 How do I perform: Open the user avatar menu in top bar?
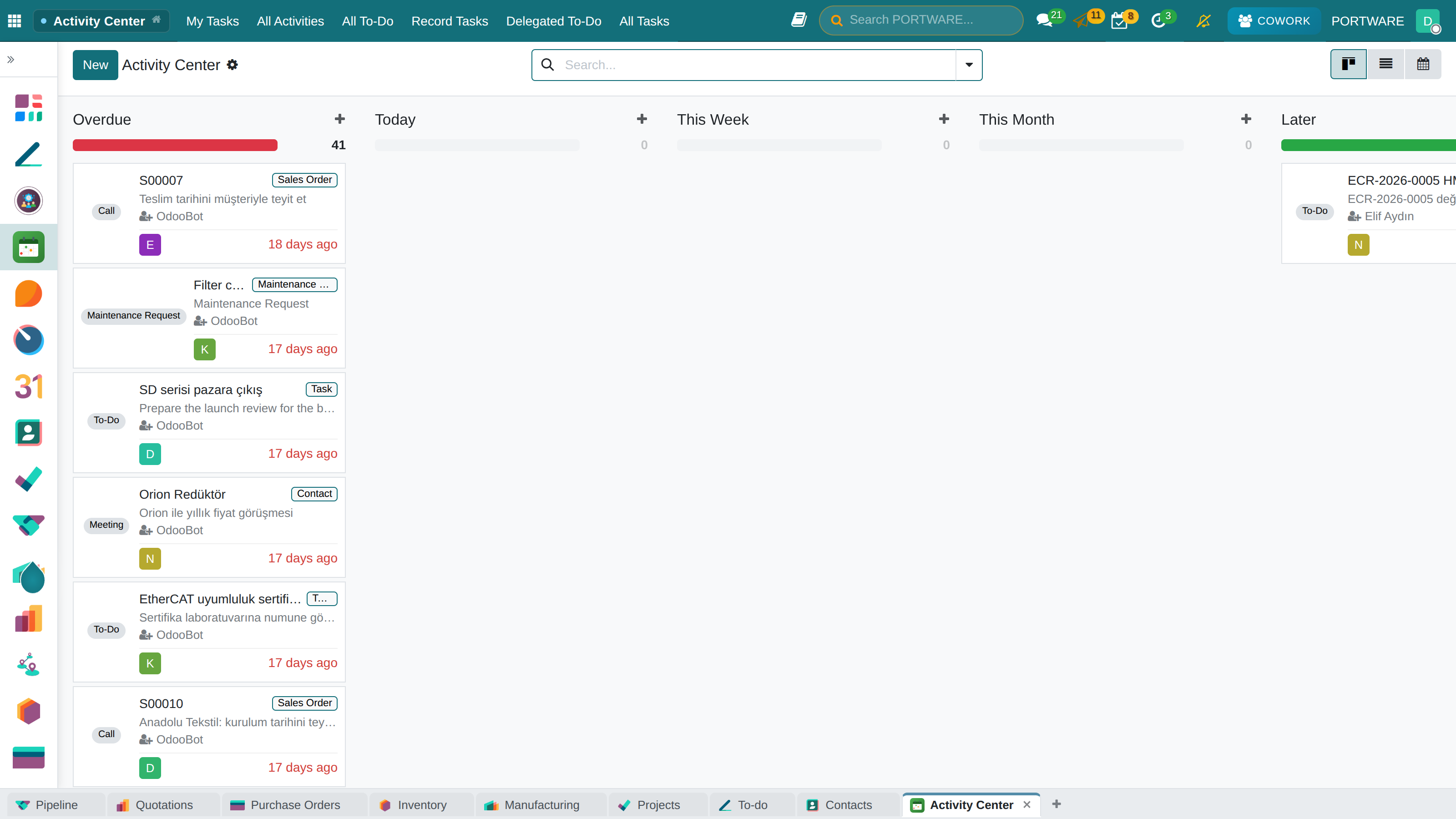pos(1428,21)
